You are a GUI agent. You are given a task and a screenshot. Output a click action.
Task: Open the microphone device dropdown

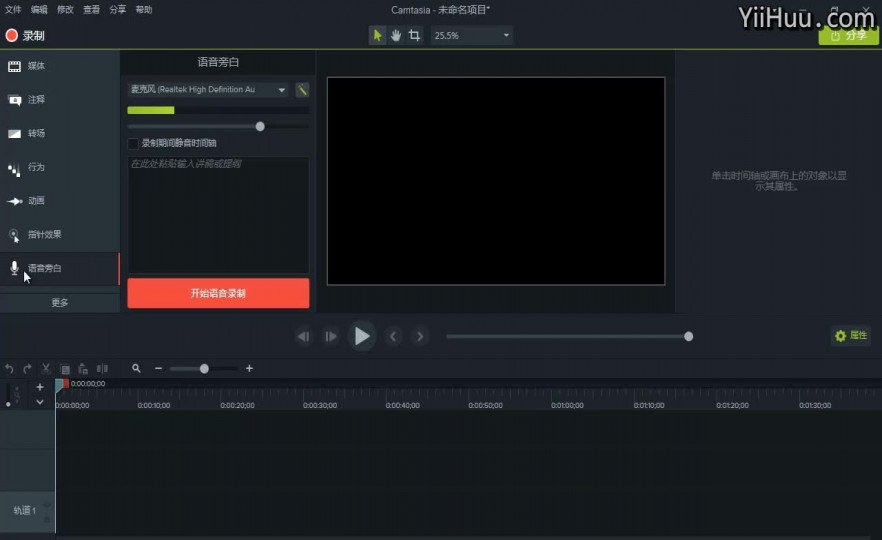[208, 89]
